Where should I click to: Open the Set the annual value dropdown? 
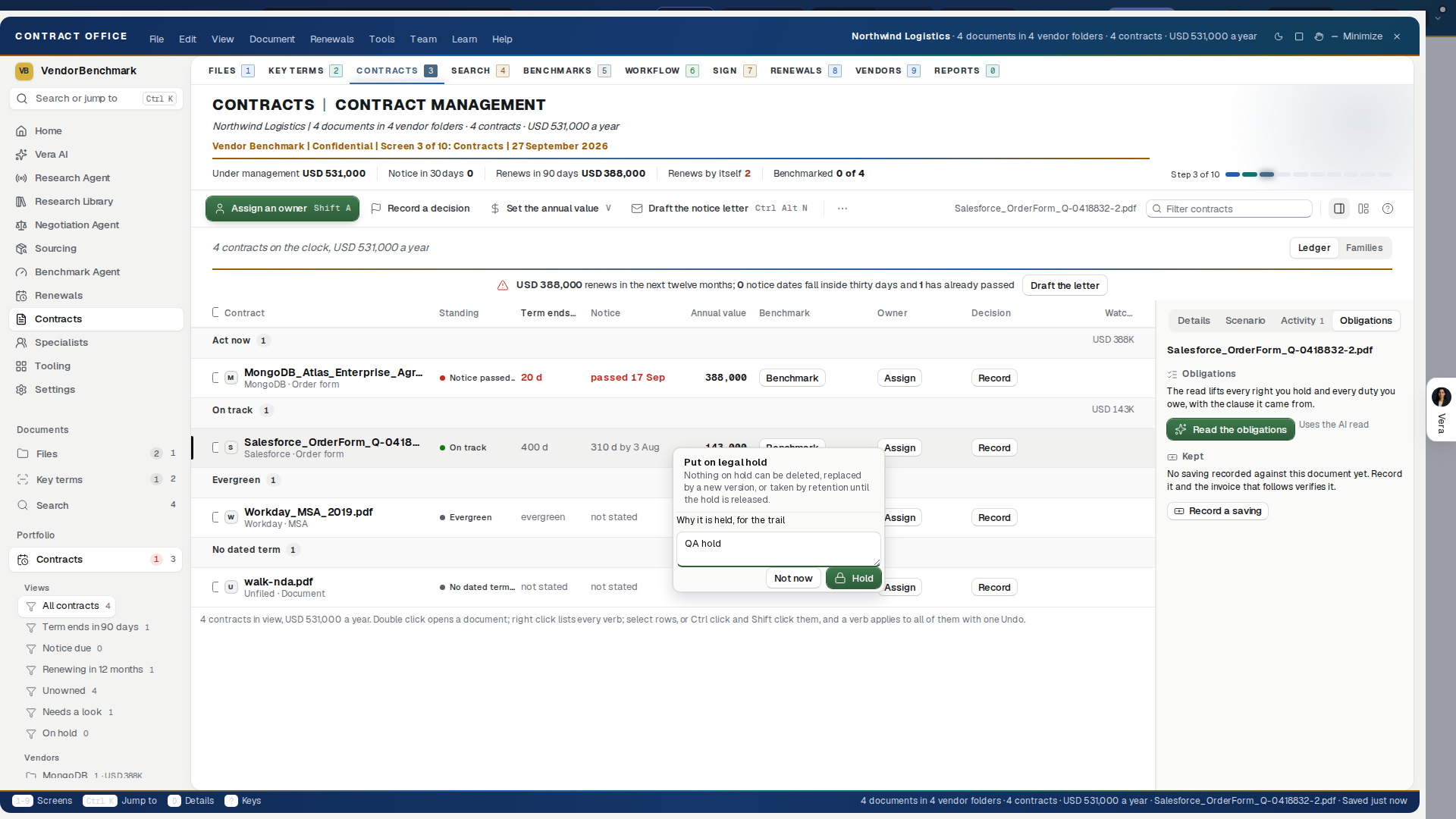click(x=551, y=208)
